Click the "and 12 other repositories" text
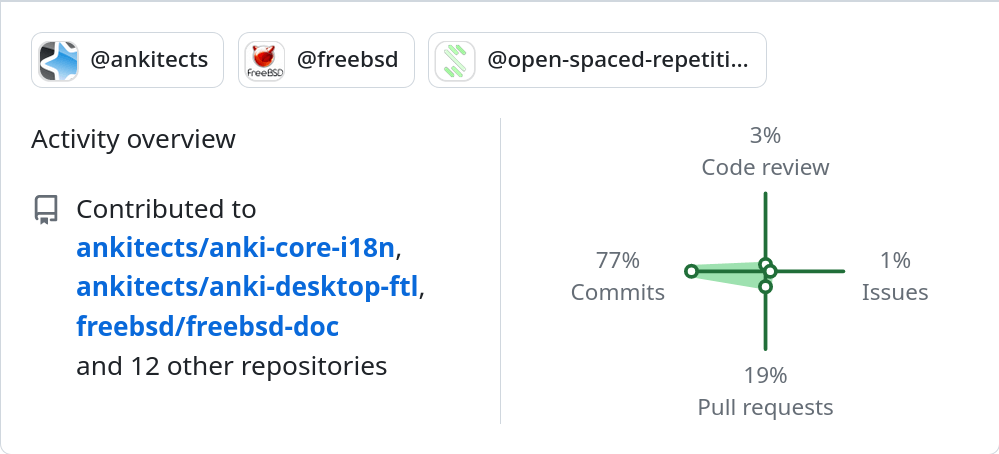The width and height of the screenshot is (999, 454). tap(231, 366)
